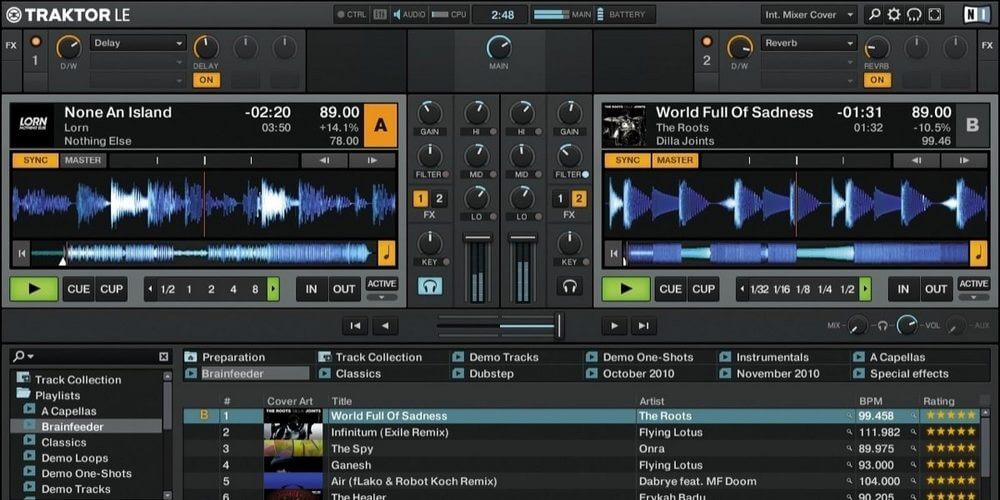Click Deck A headphone cue icon in mixer
The height and width of the screenshot is (500, 1000).
(x=430, y=286)
